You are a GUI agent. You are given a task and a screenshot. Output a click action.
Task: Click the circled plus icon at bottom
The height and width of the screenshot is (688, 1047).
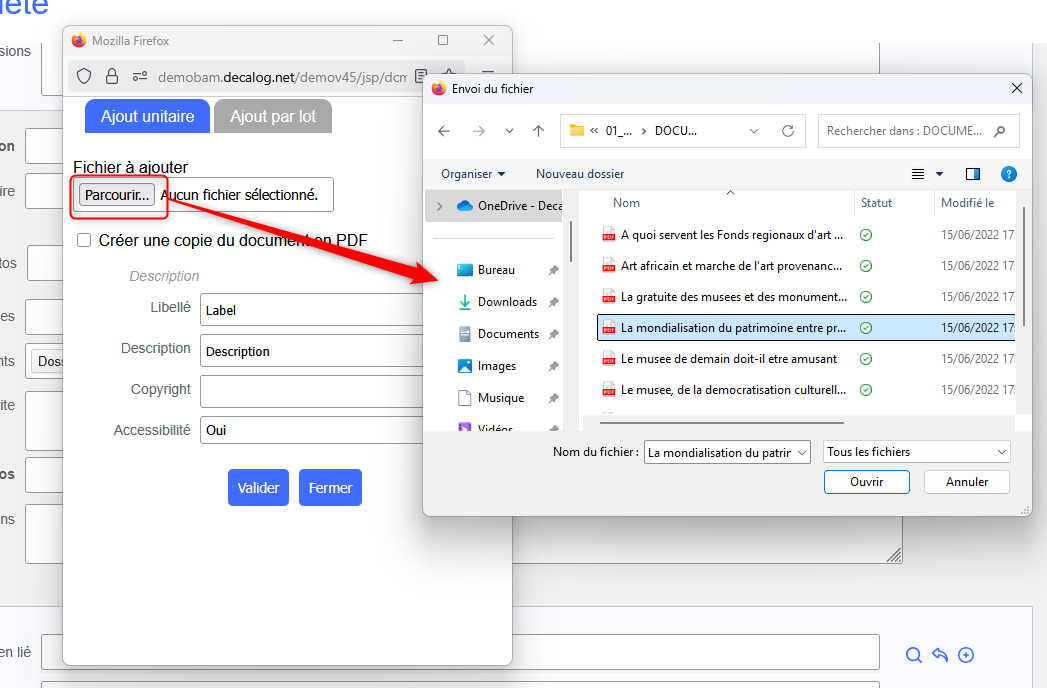[966, 655]
